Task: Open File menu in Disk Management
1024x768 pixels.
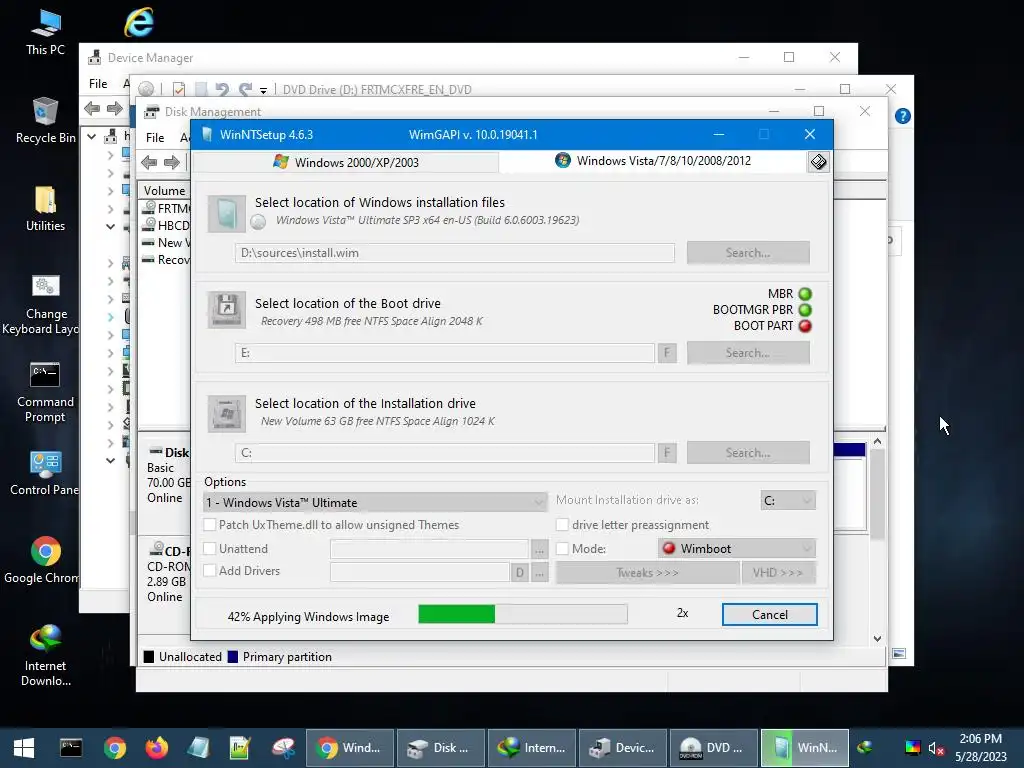Action: click(x=155, y=138)
